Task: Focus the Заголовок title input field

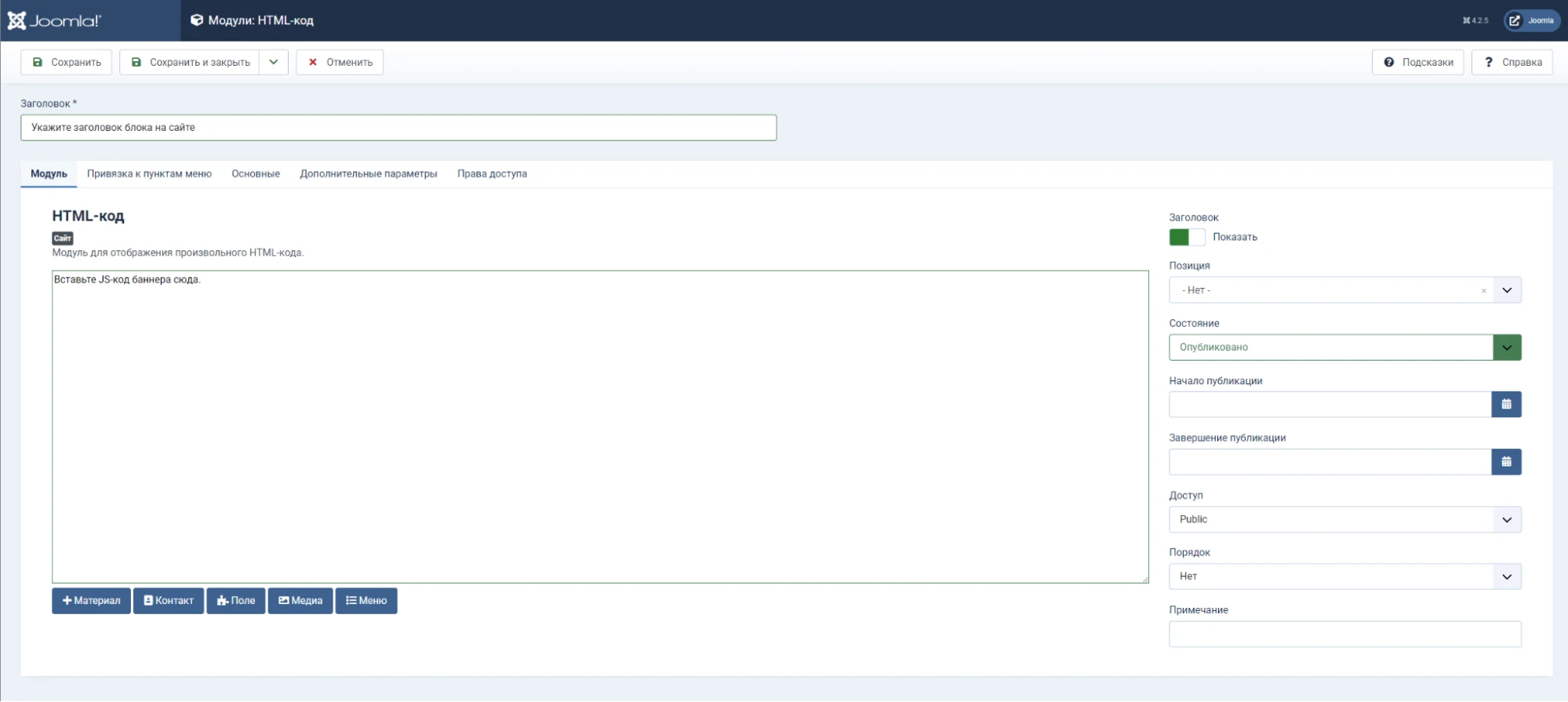Action: point(398,128)
